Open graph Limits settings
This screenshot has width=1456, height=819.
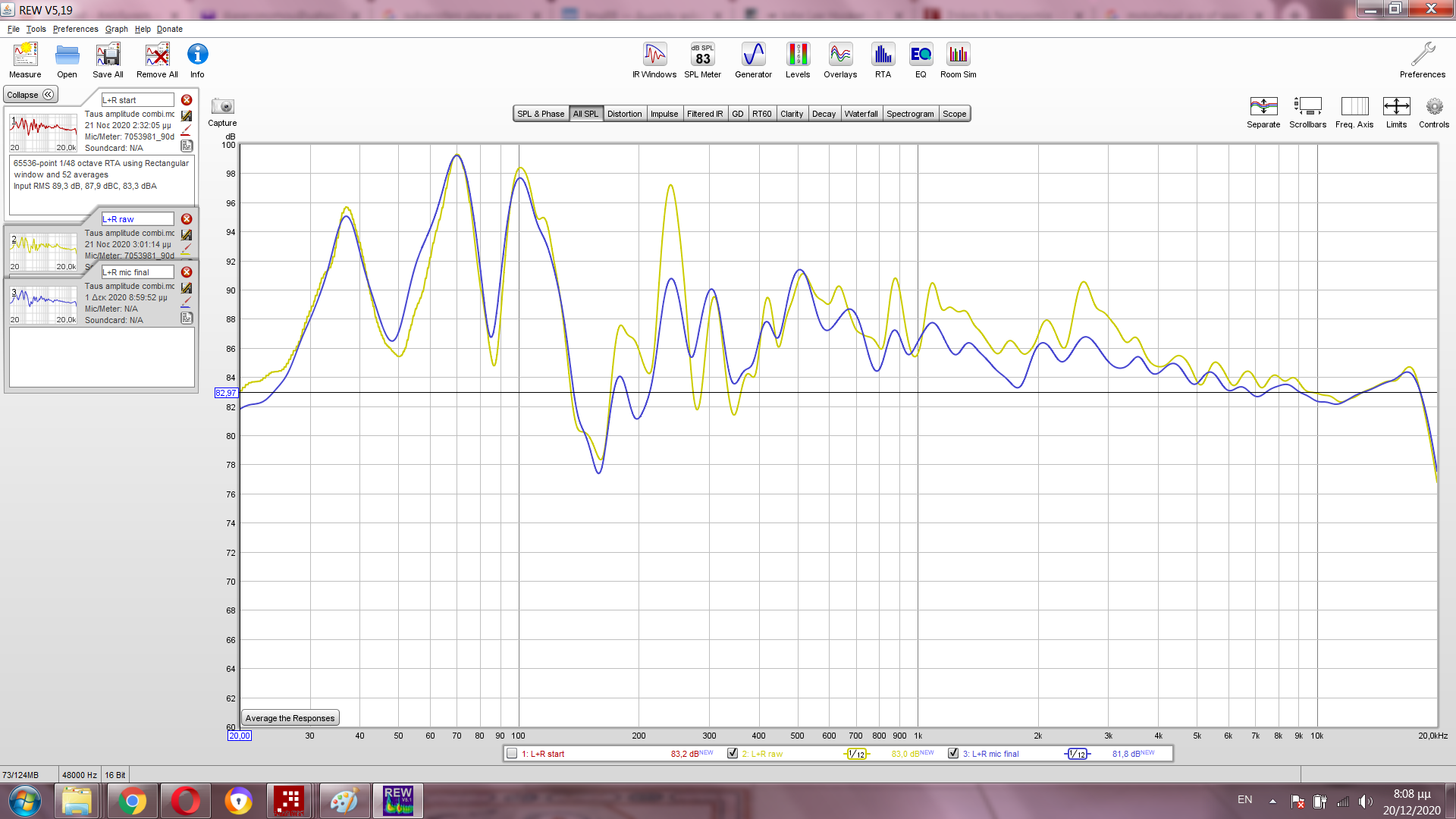[1396, 111]
